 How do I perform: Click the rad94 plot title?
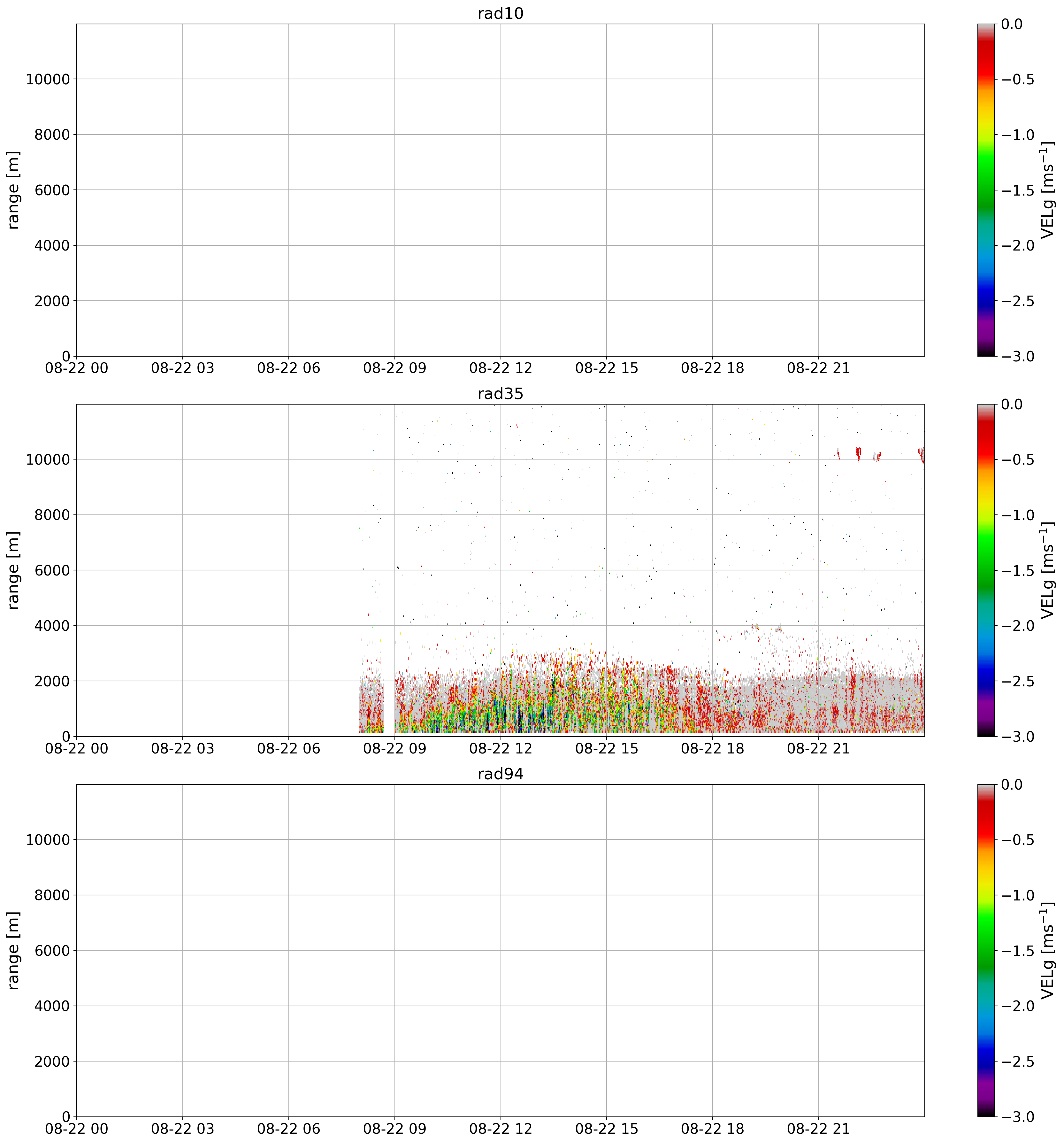coord(500,774)
